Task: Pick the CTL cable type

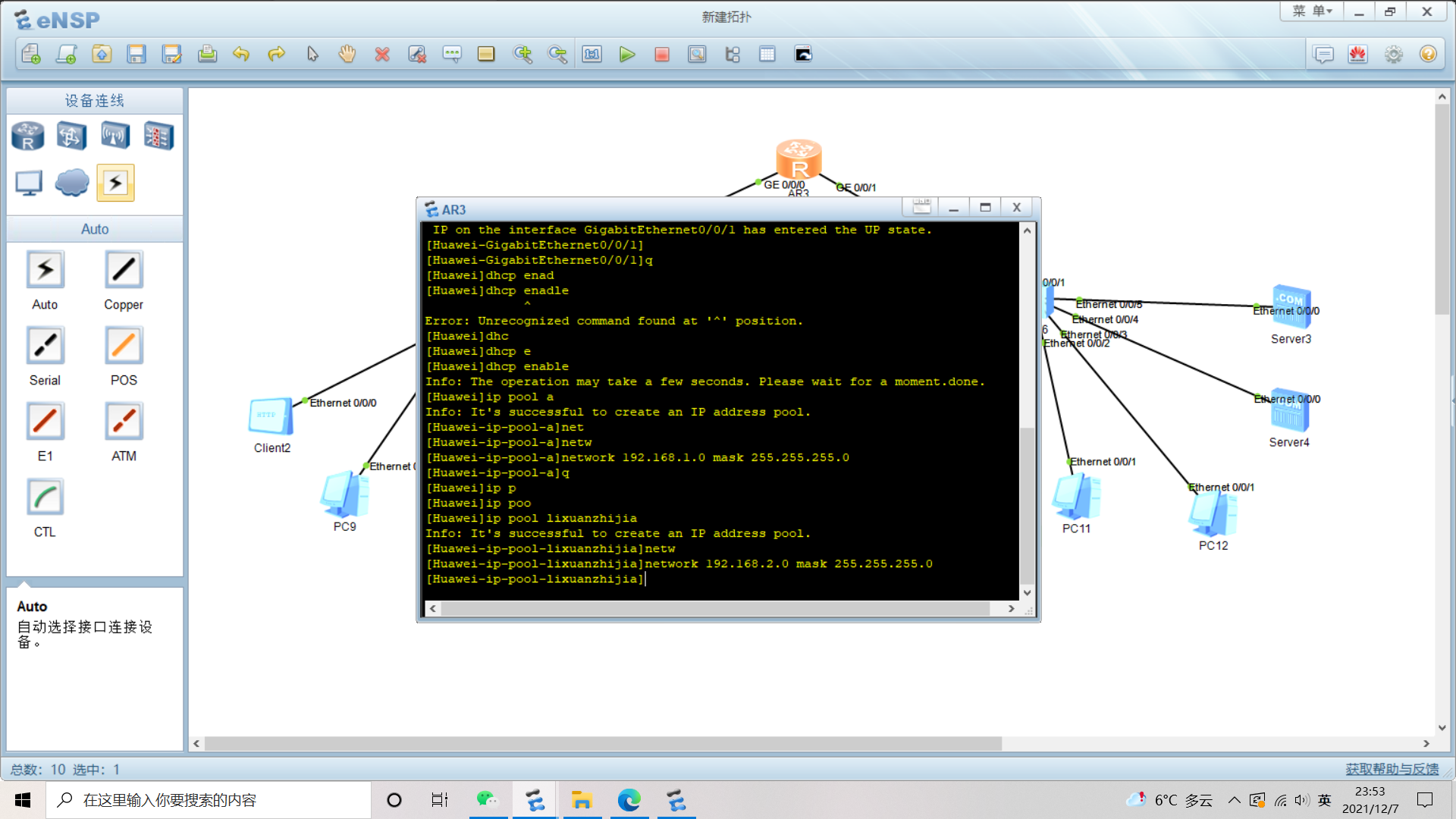Action: [45, 497]
